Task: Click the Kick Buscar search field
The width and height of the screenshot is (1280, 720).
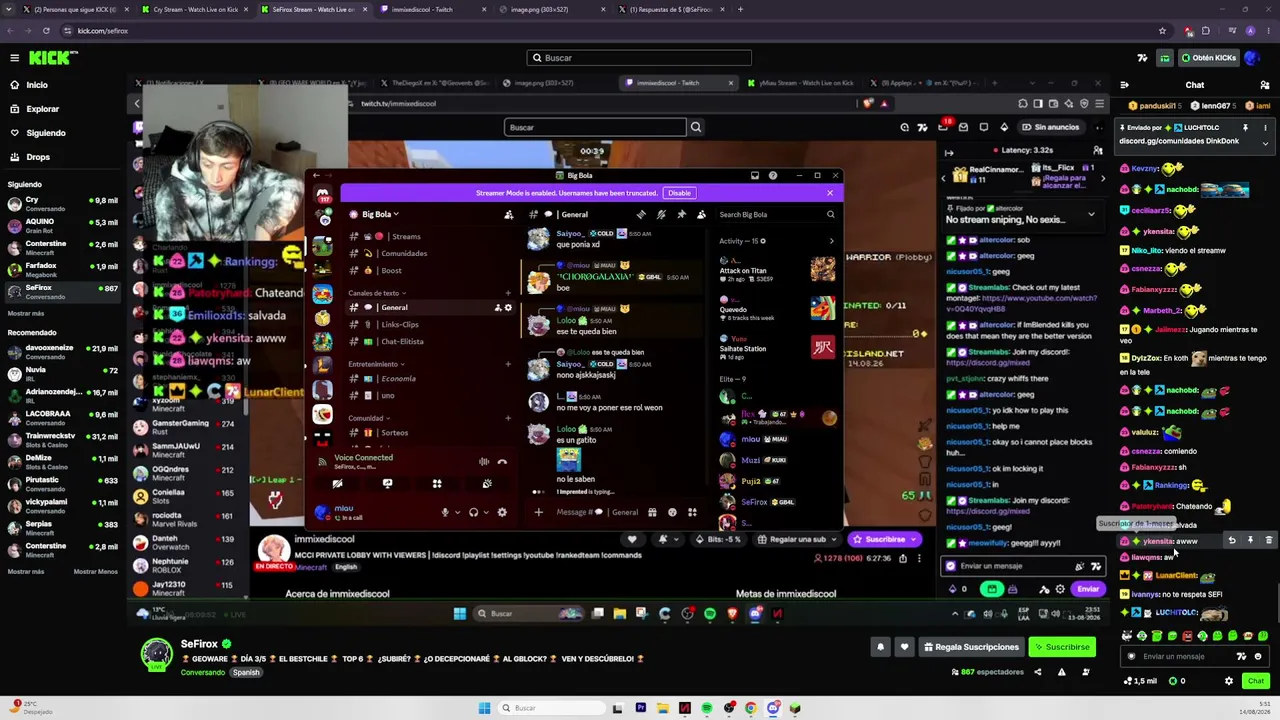Action: tap(639, 58)
